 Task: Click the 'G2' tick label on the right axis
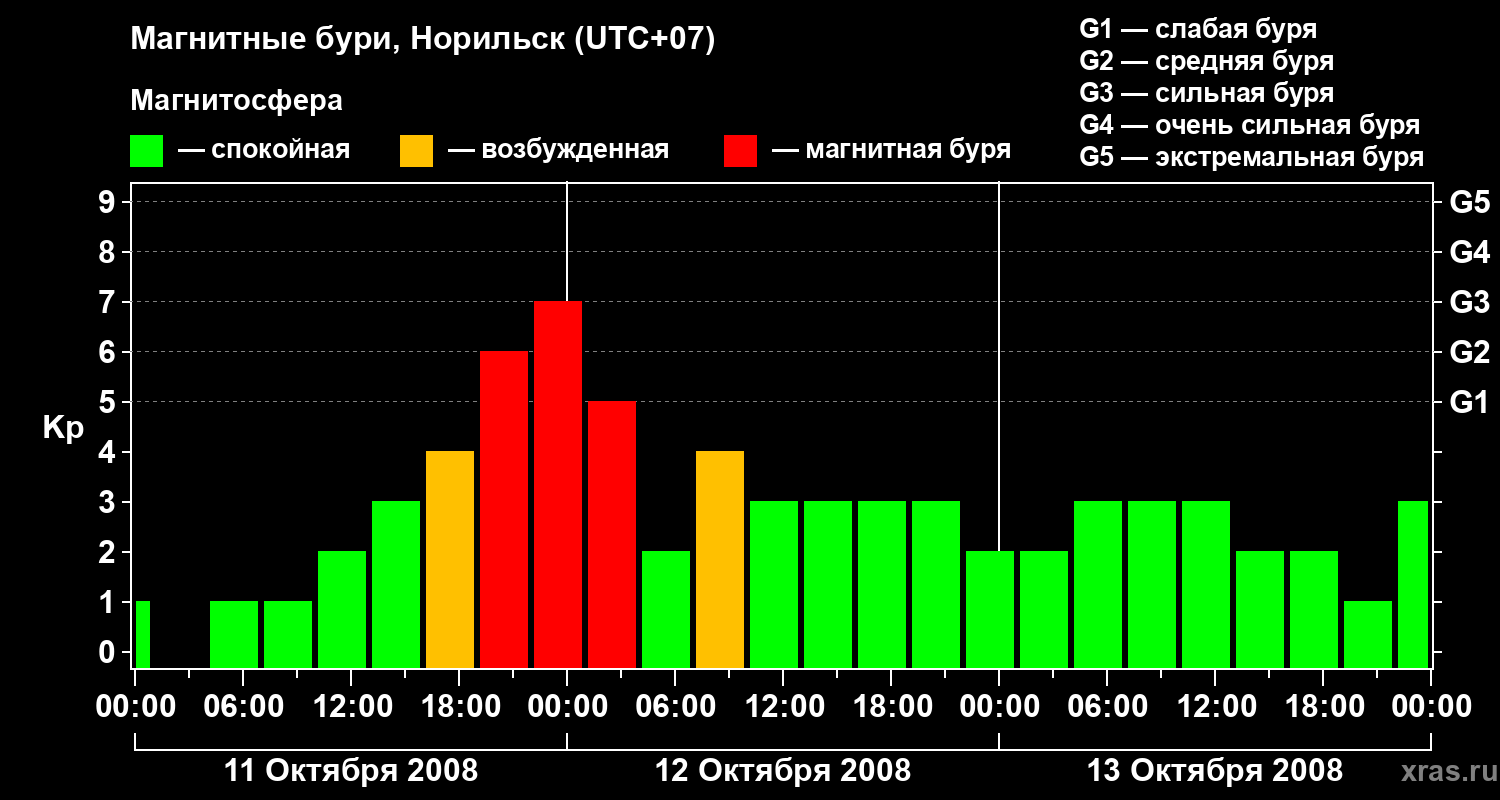tap(1469, 353)
